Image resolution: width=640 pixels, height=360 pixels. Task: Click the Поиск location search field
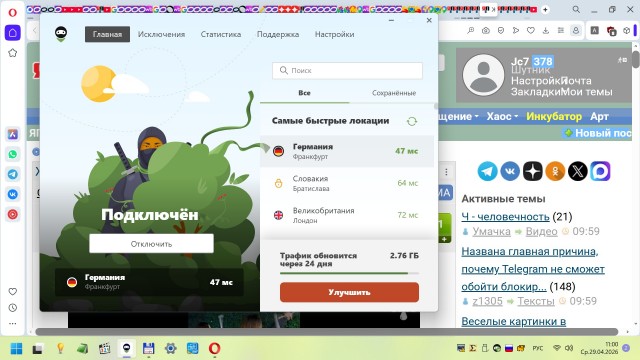point(347,71)
